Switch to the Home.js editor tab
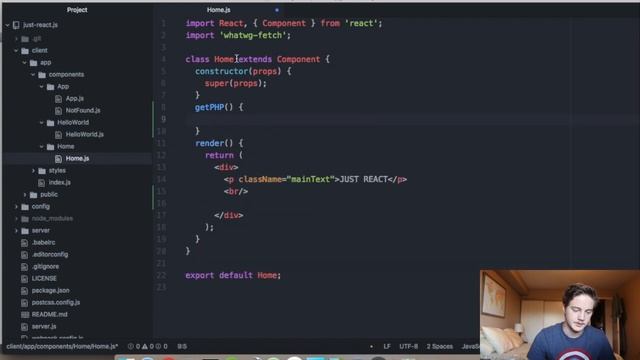 pos(218,10)
